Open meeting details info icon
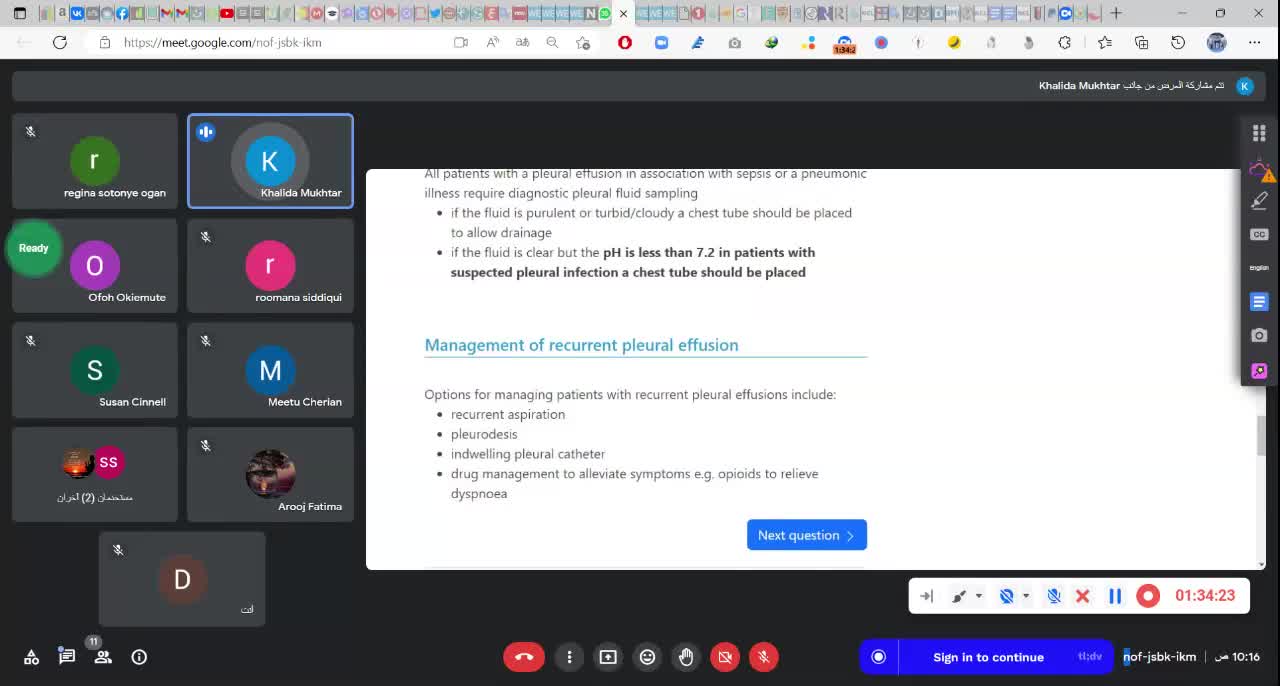This screenshot has width=1280, height=686. 139,657
